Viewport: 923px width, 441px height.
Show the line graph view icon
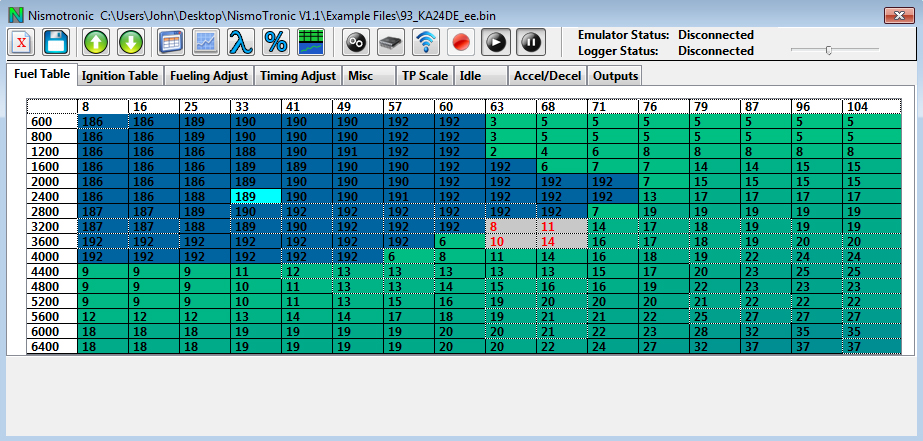[205, 43]
